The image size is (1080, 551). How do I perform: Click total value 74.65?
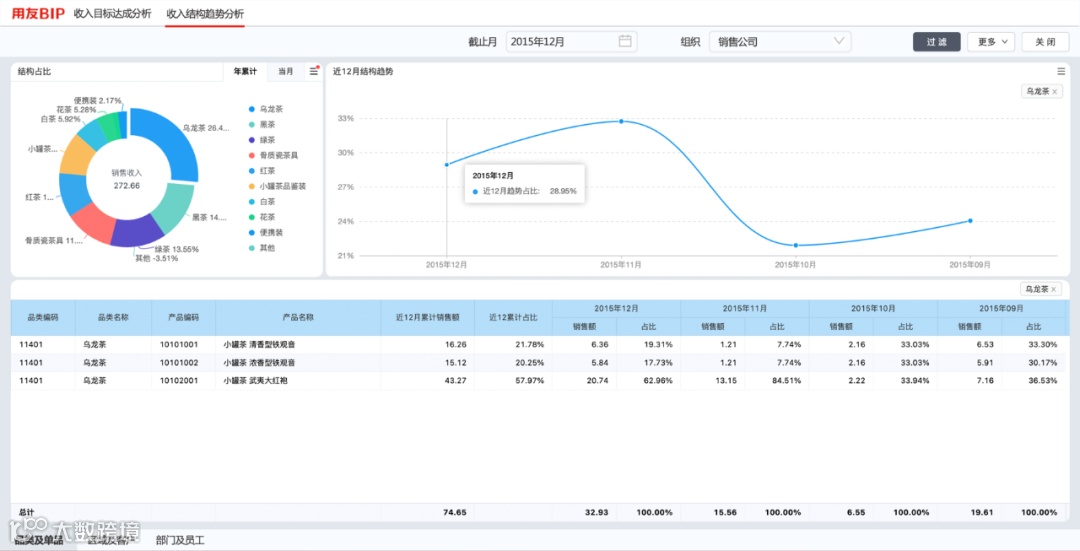tap(455, 512)
